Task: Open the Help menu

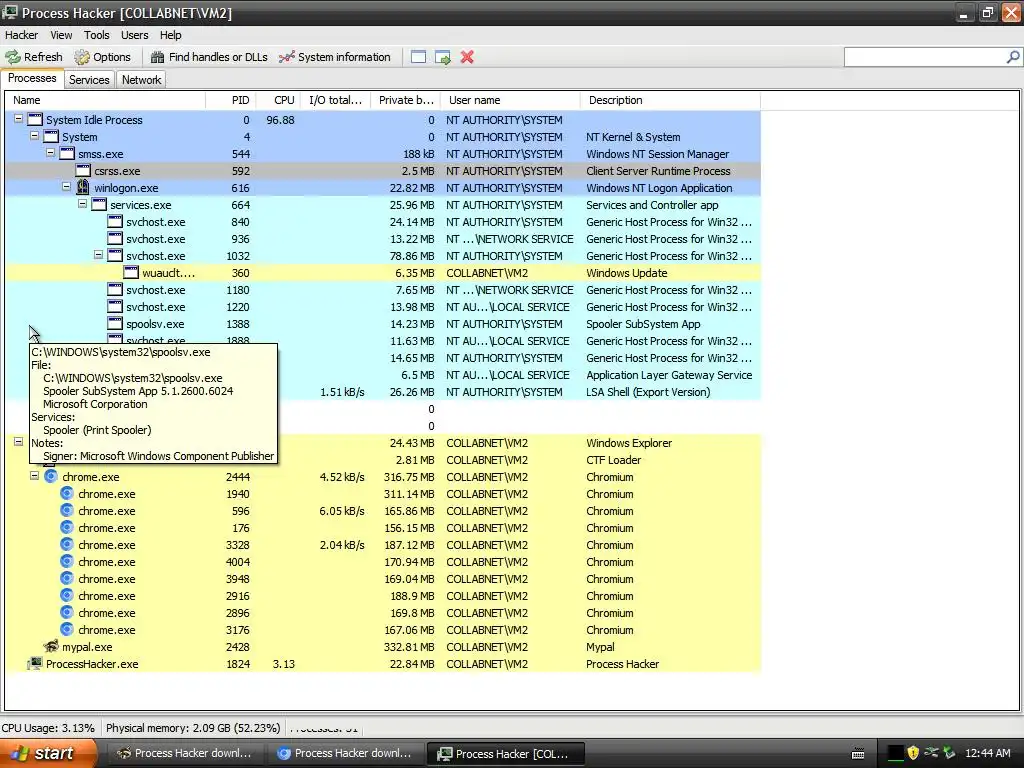Action: click(x=170, y=35)
